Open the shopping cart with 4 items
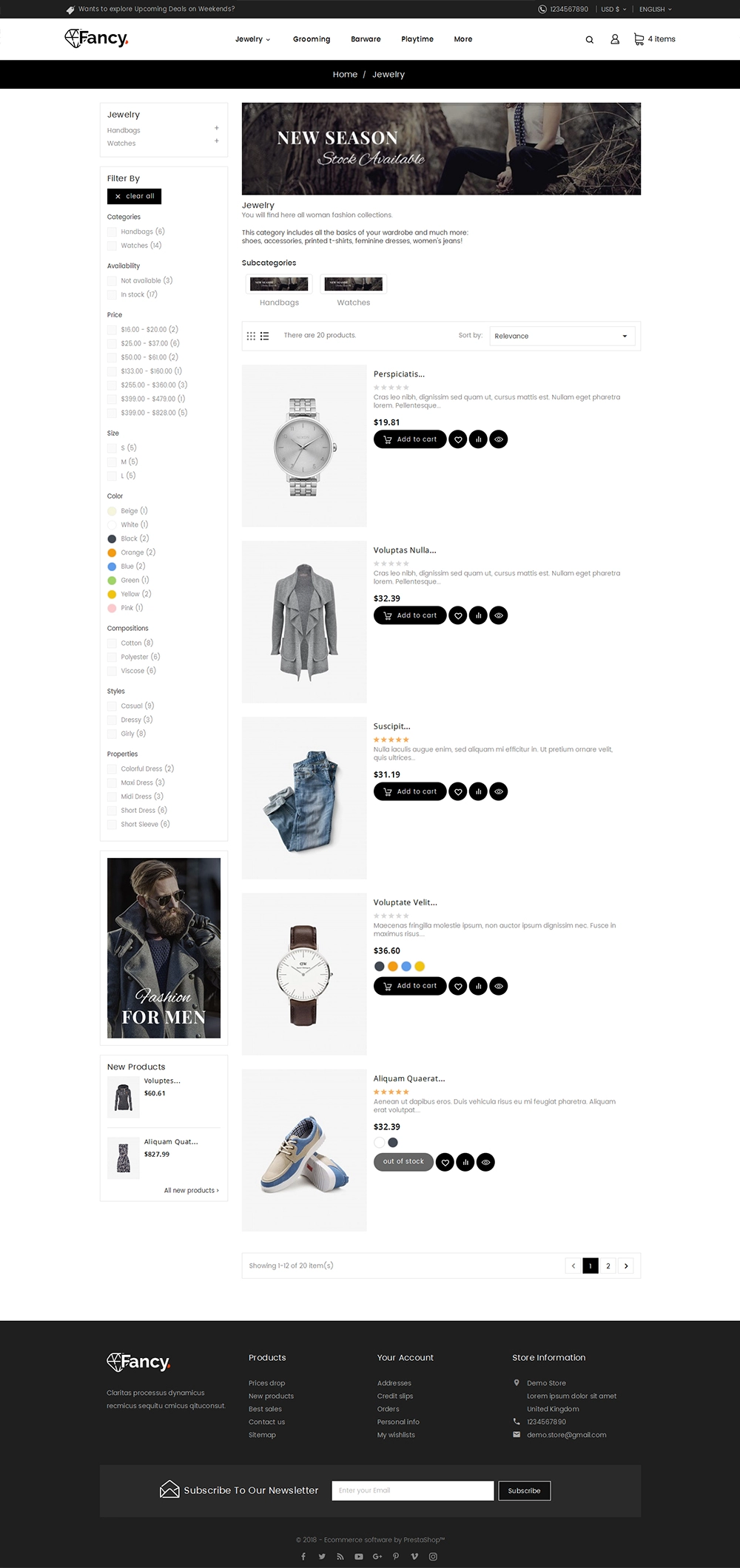 click(x=654, y=39)
